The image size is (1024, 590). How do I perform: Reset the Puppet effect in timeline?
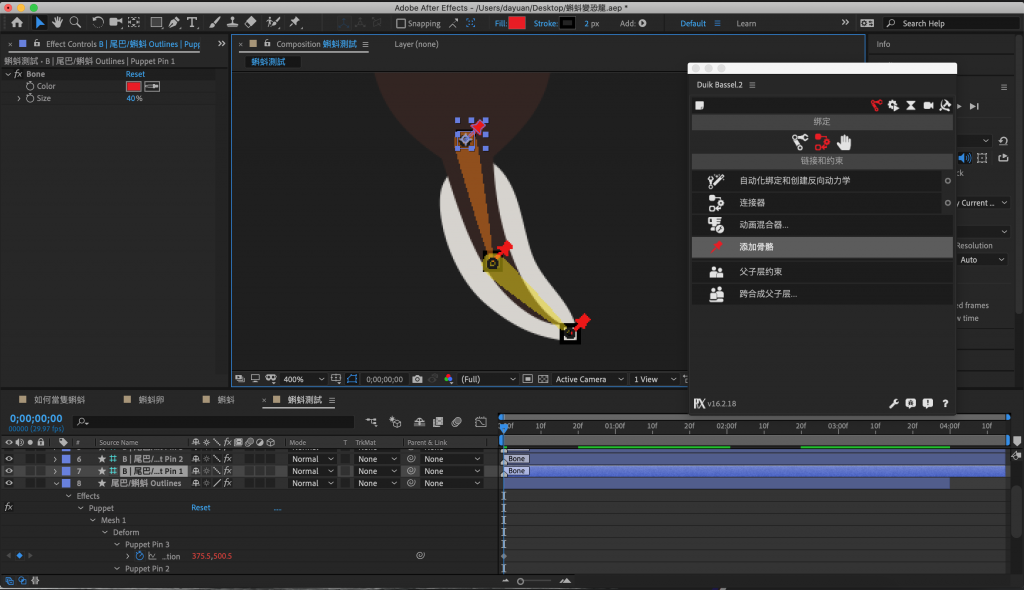click(x=200, y=508)
